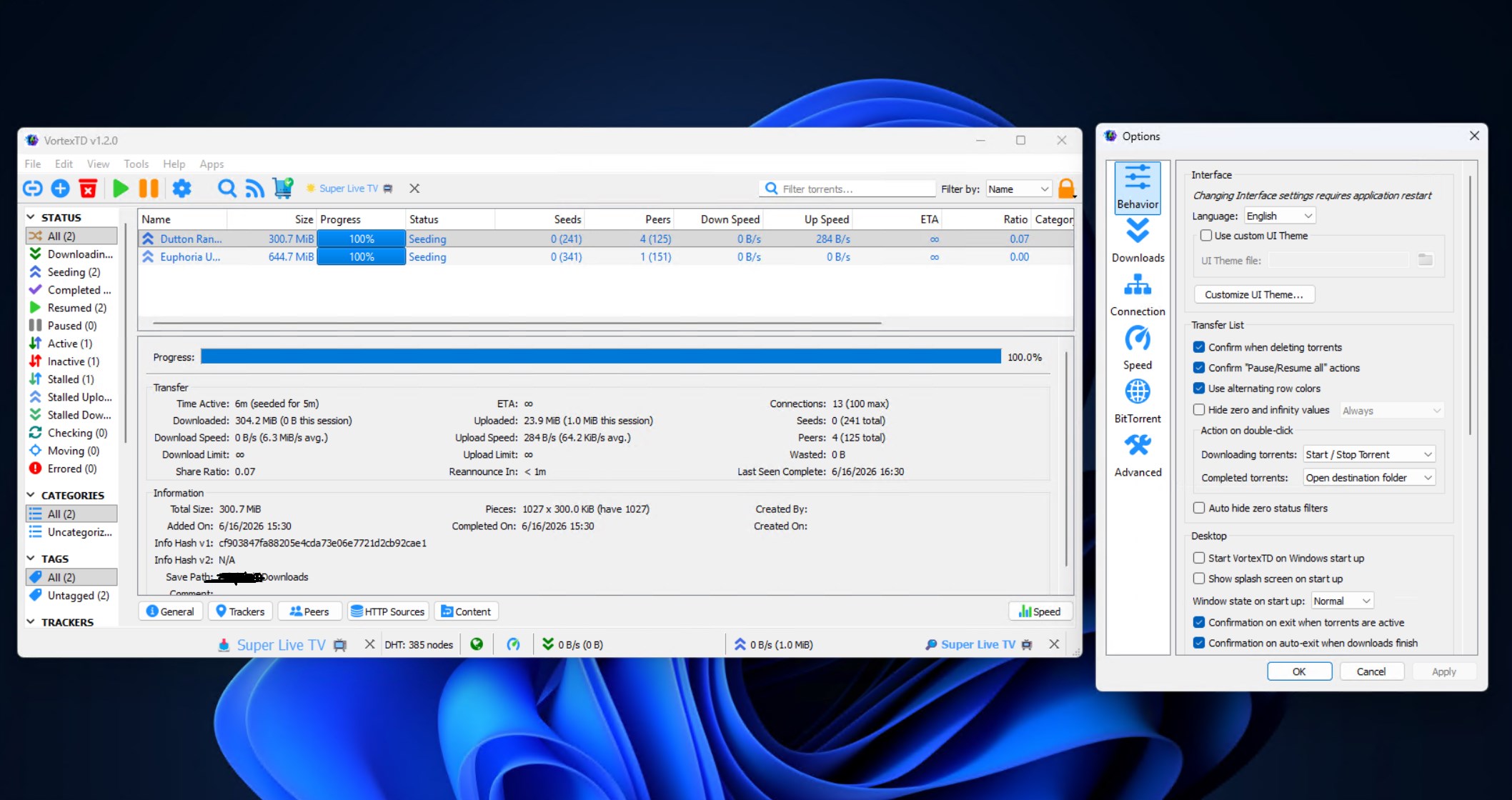Select Connection section in Options

(x=1138, y=294)
